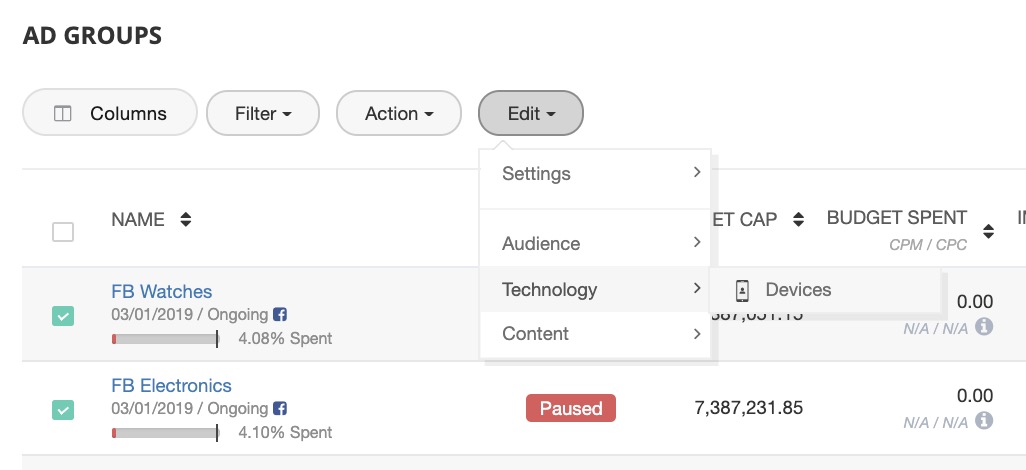Viewport: 1026px width, 470px height.
Task: Select Devices in the Technology submenu
Action: [x=798, y=290]
